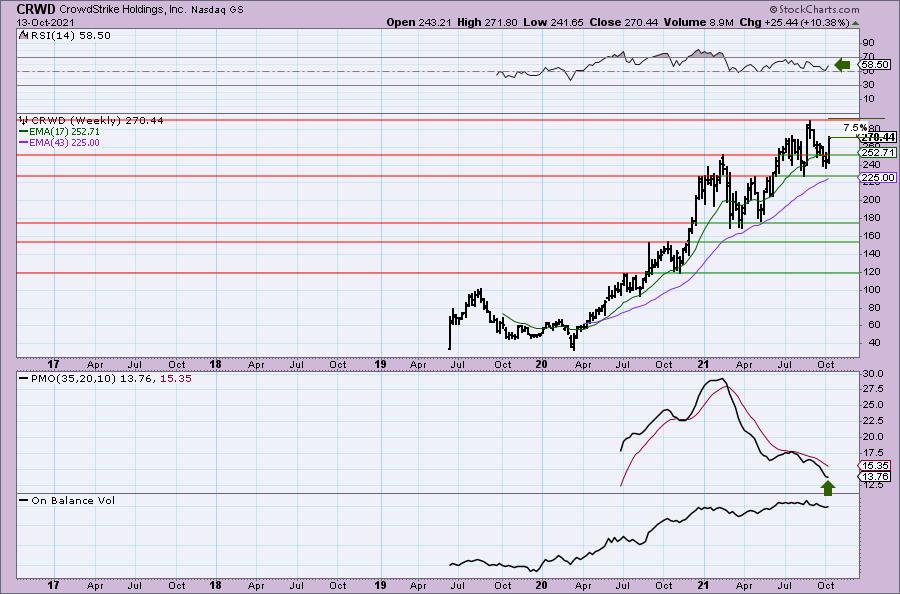Image resolution: width=900 pixels, height=594 pixels.
Task: Click the 225.00 EMA price tag
Action: tap(878, 177)
